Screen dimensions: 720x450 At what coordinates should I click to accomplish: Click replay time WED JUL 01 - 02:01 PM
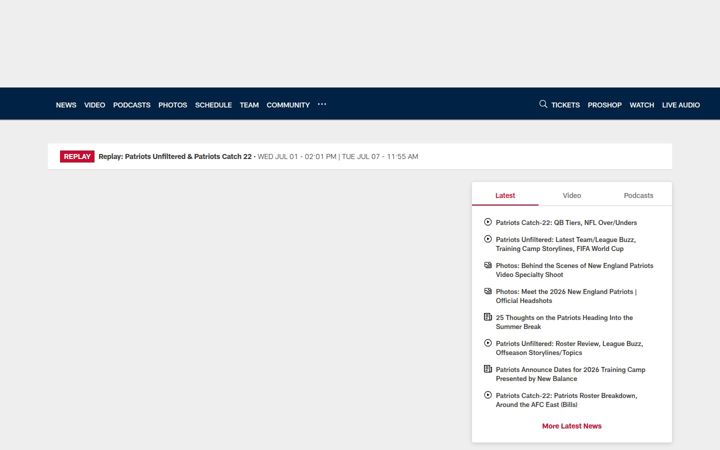tap(297, 157)
